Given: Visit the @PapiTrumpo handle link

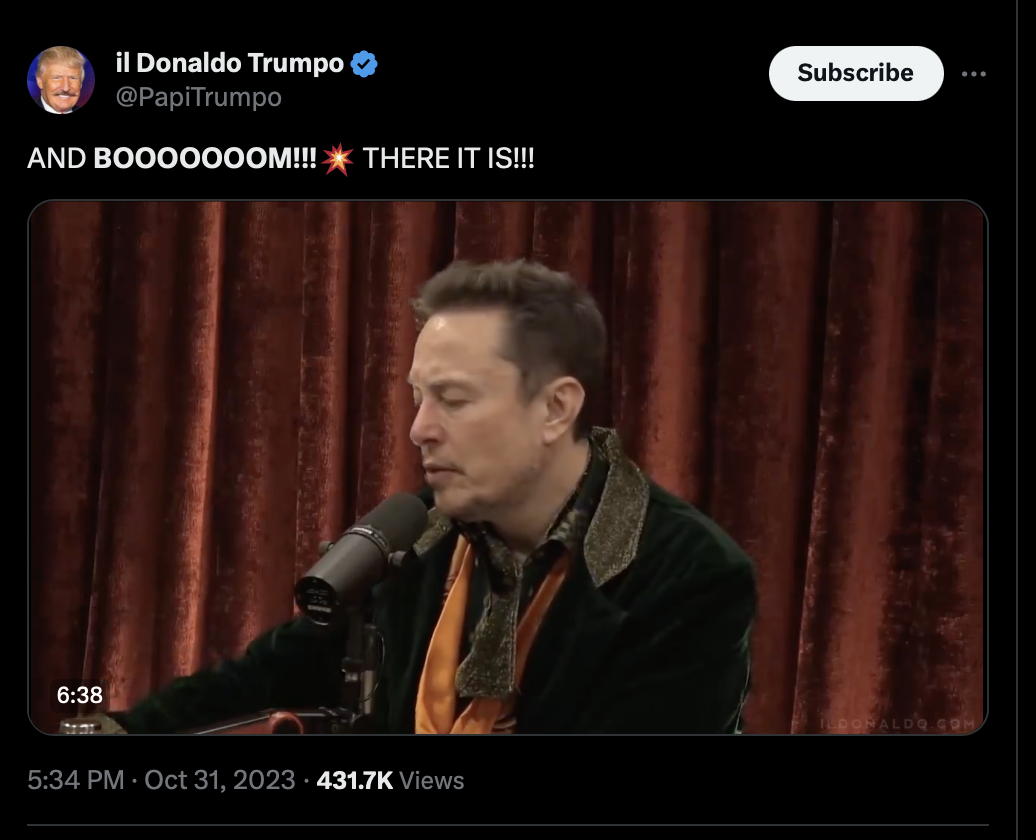Looking at the screenshot, I should (198, 97).
